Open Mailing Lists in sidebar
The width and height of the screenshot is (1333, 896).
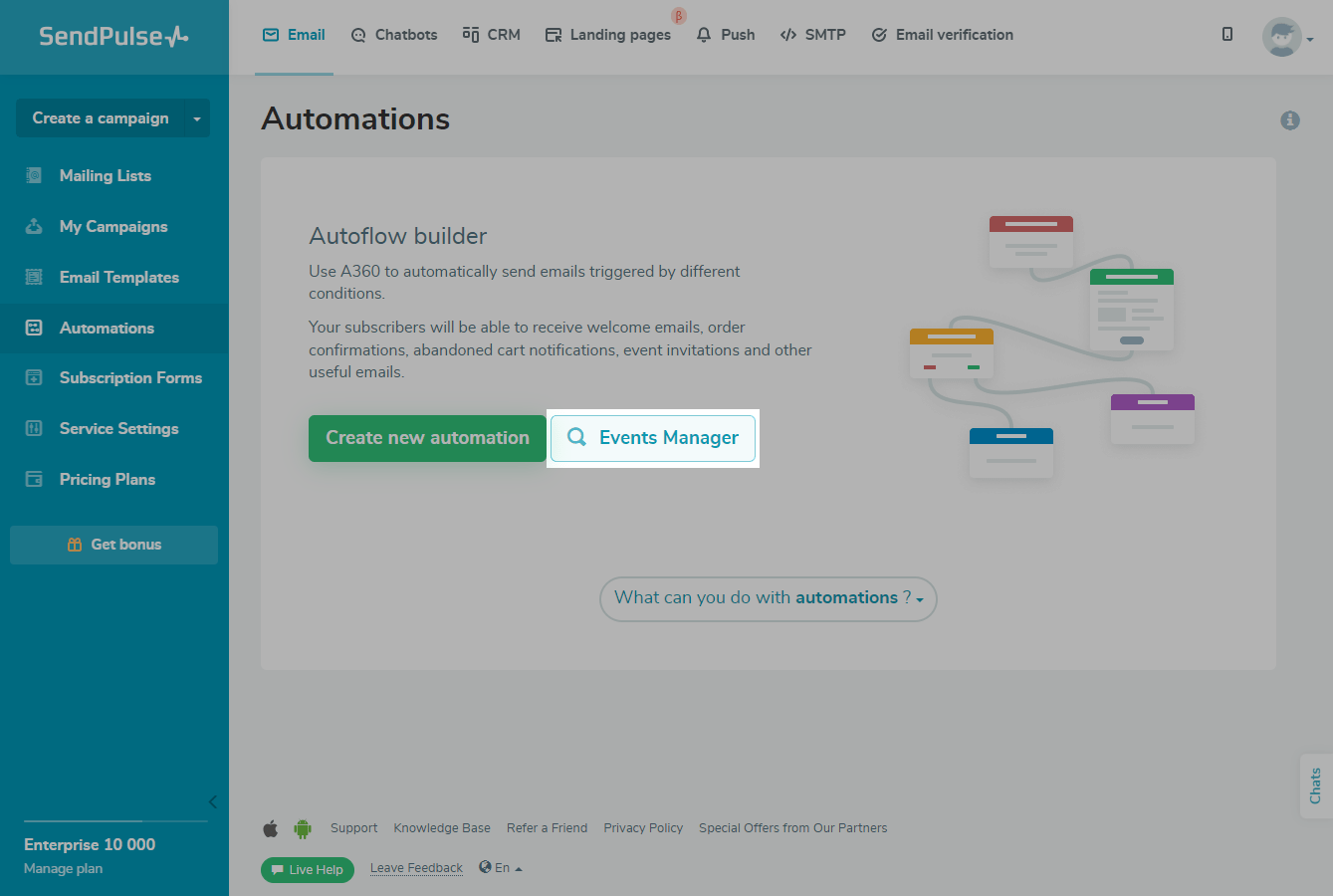coord(106,176)
